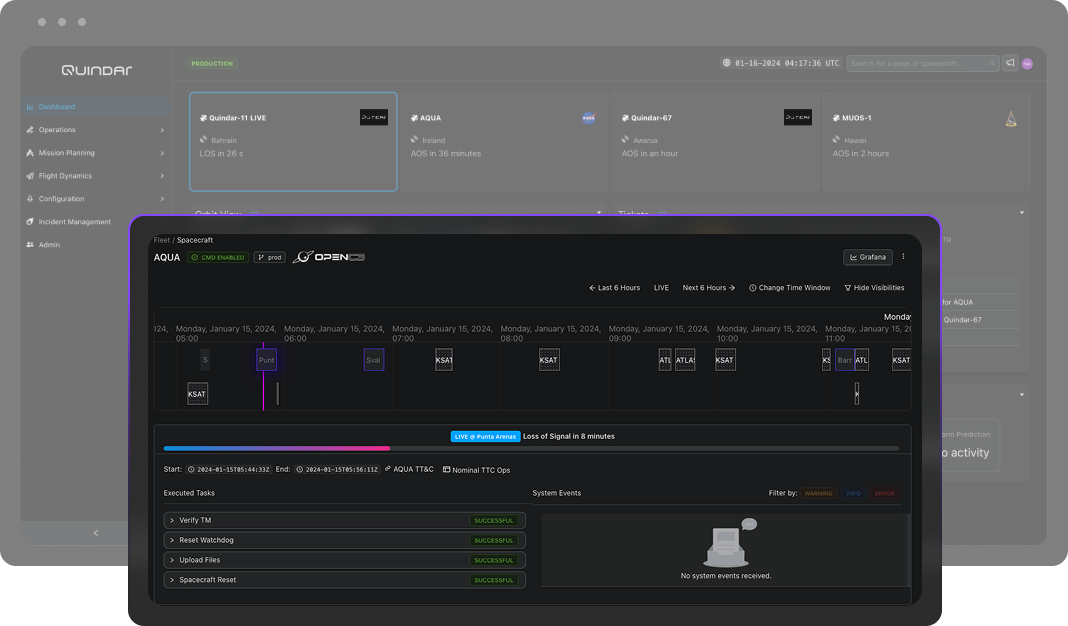Click the NASA logo on AQUA card

coord(588,118)
